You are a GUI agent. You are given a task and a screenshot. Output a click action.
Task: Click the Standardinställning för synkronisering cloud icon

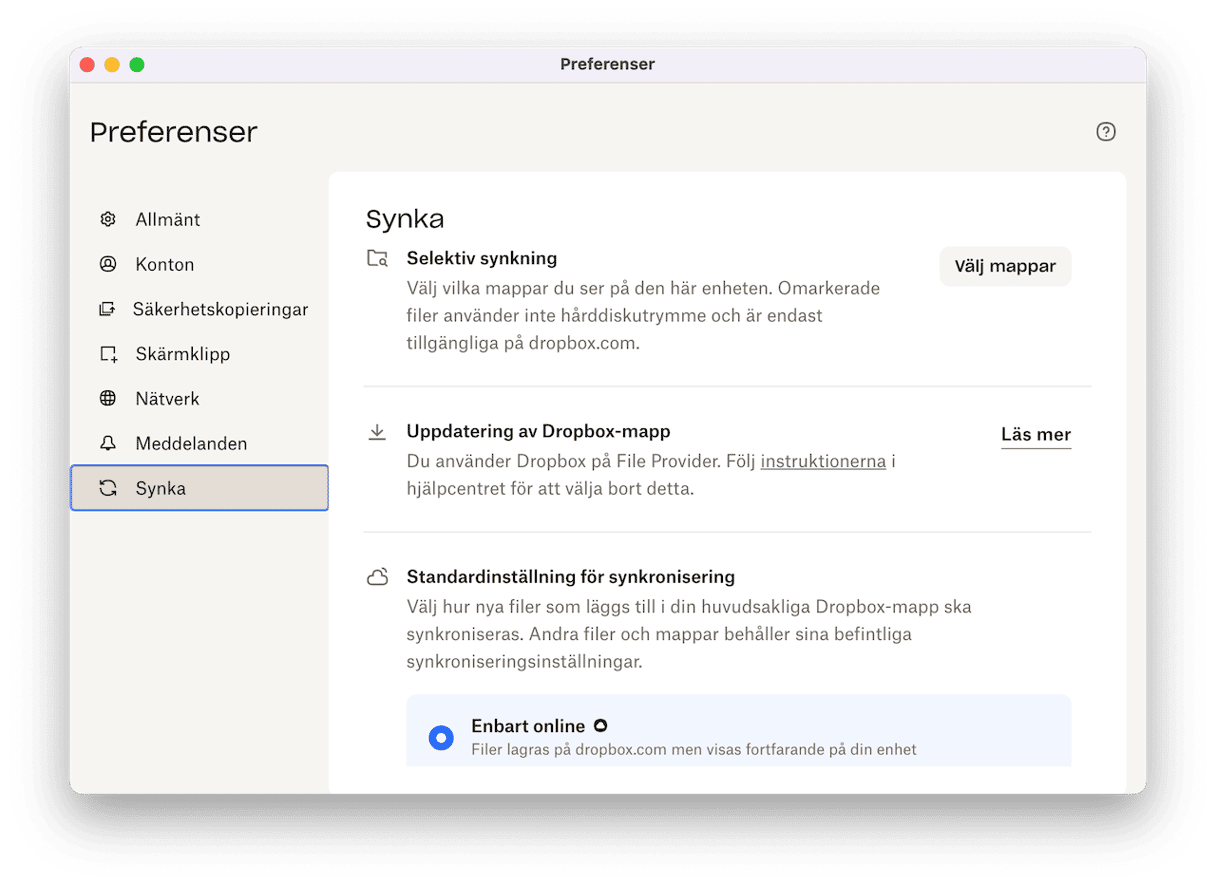pyautogui.click(x=377, y=577)
